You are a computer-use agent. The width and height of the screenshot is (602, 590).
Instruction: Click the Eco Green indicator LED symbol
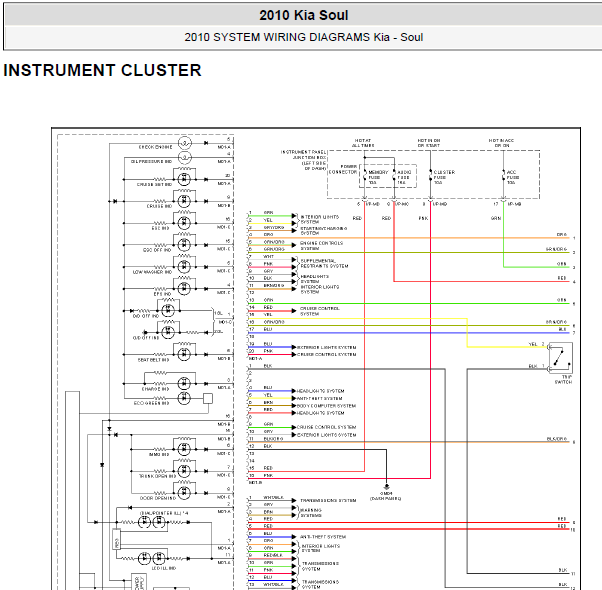(184, 398)
